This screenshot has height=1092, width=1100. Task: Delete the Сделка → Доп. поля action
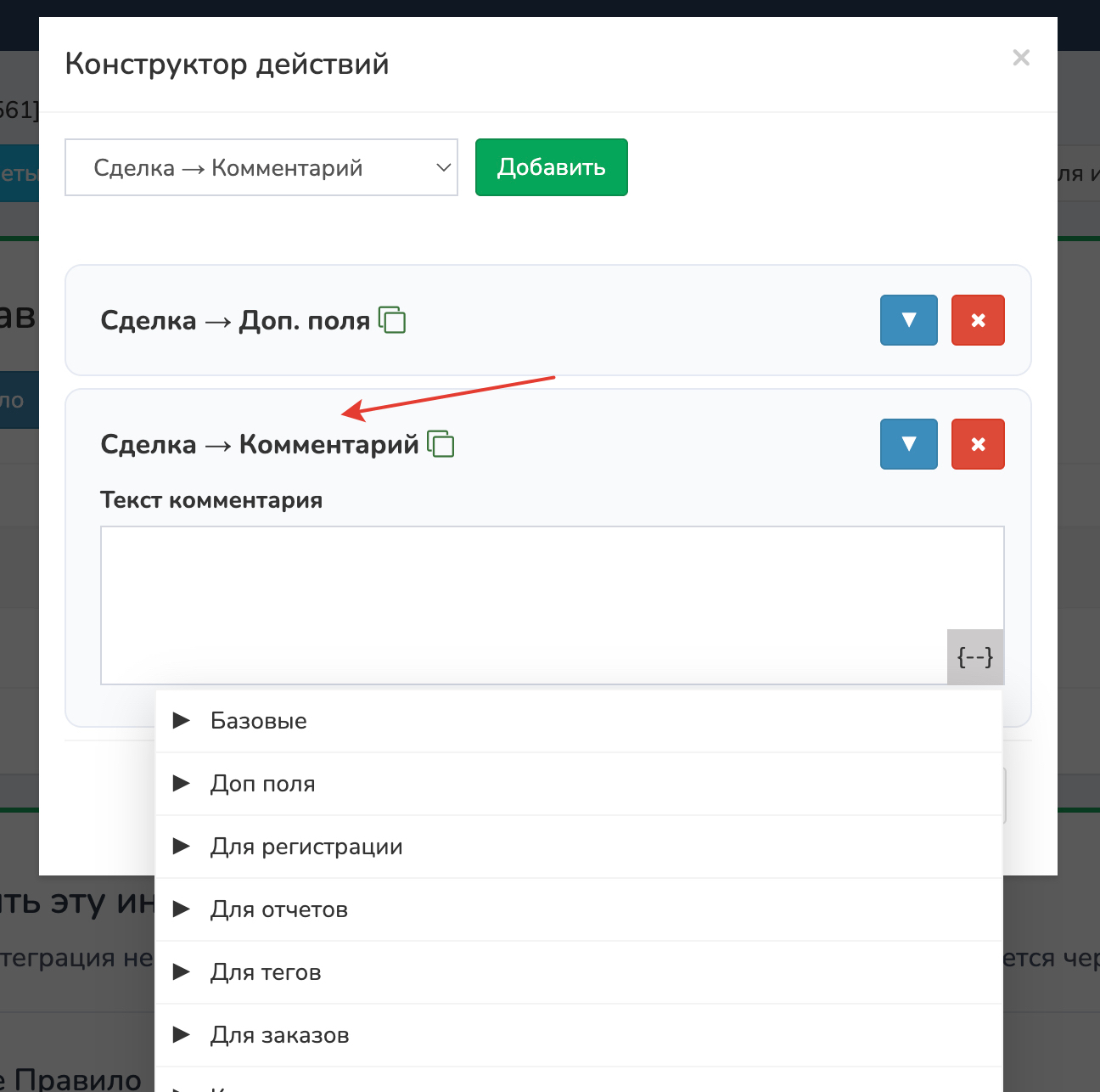tap(978, 320)
